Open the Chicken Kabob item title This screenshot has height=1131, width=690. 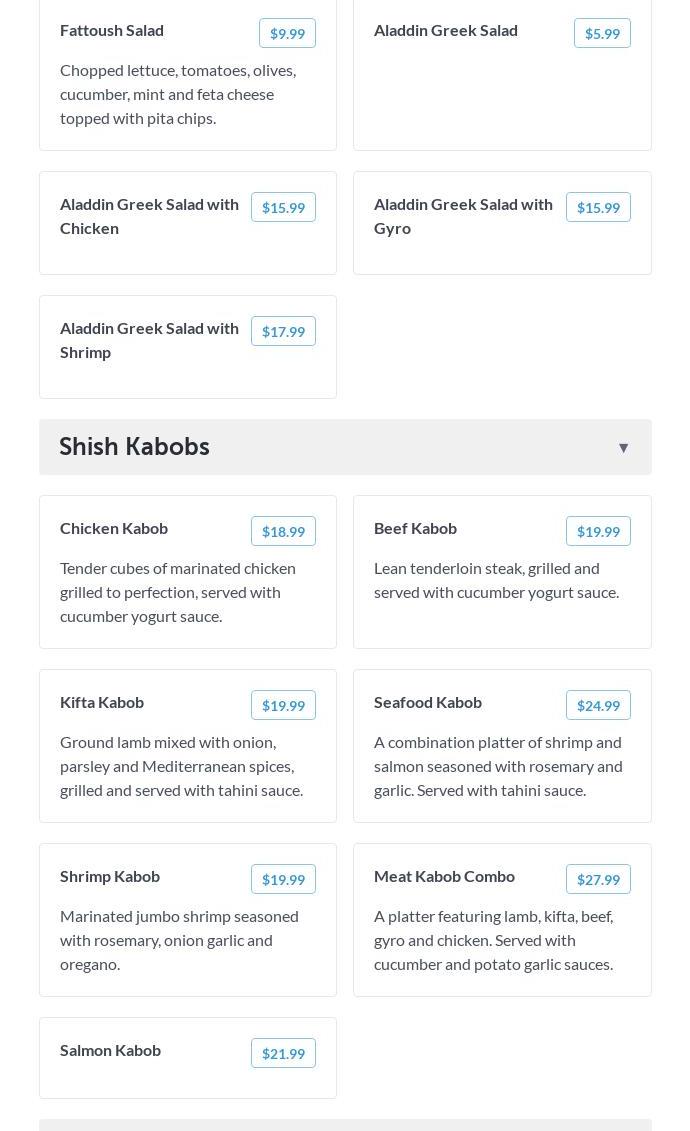click(114, 529)
